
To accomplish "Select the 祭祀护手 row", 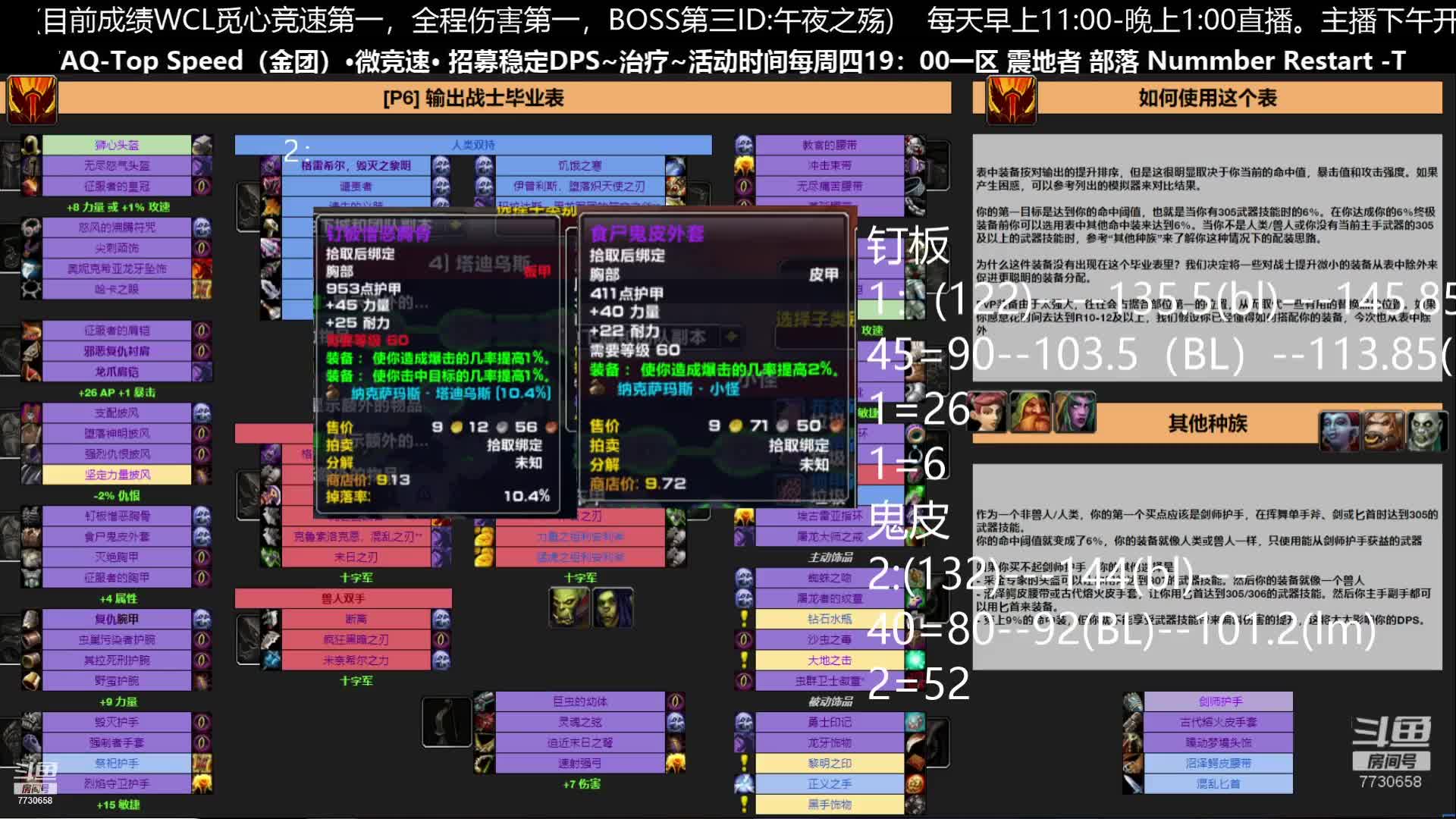I will click(117, 764).
